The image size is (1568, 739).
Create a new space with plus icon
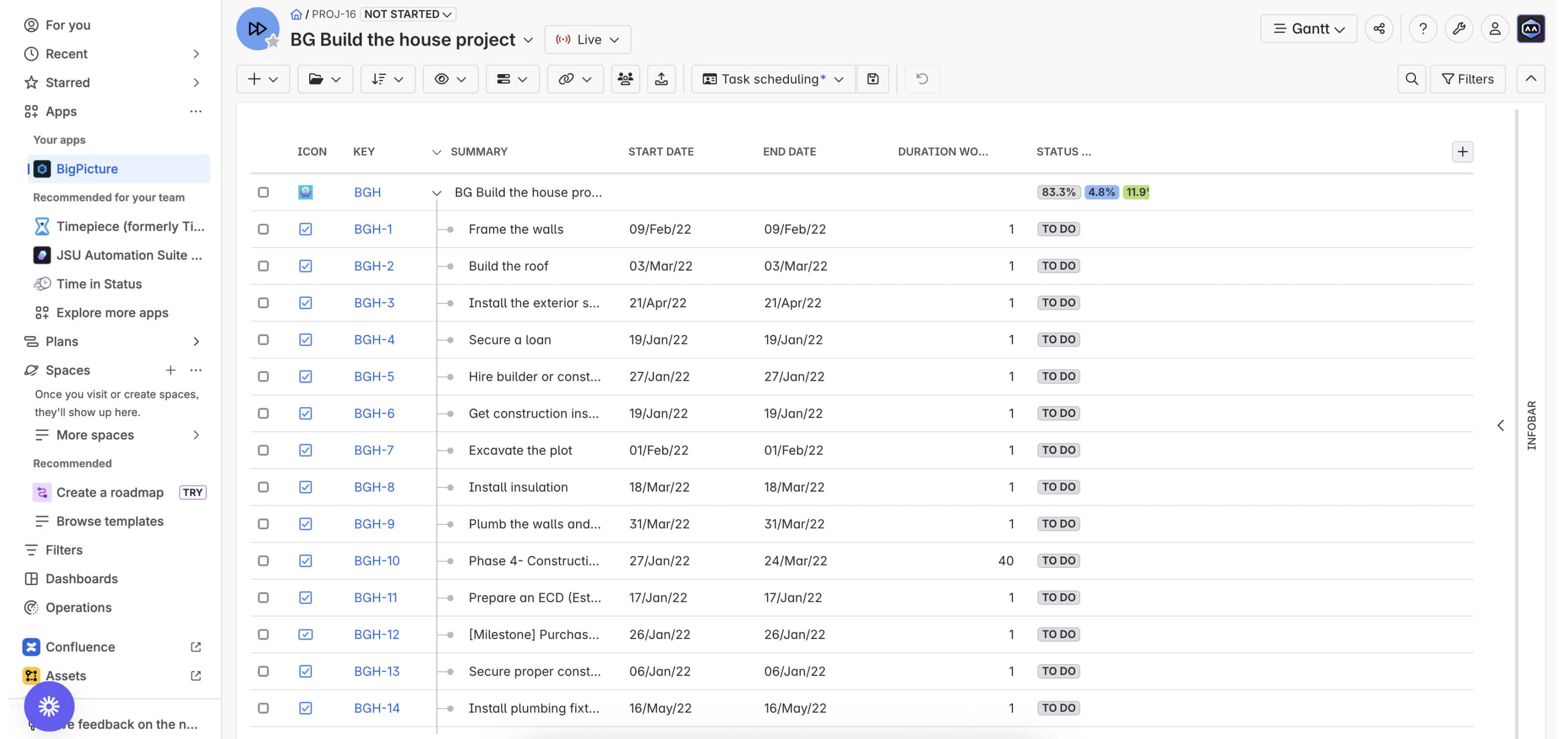[171, 370]
